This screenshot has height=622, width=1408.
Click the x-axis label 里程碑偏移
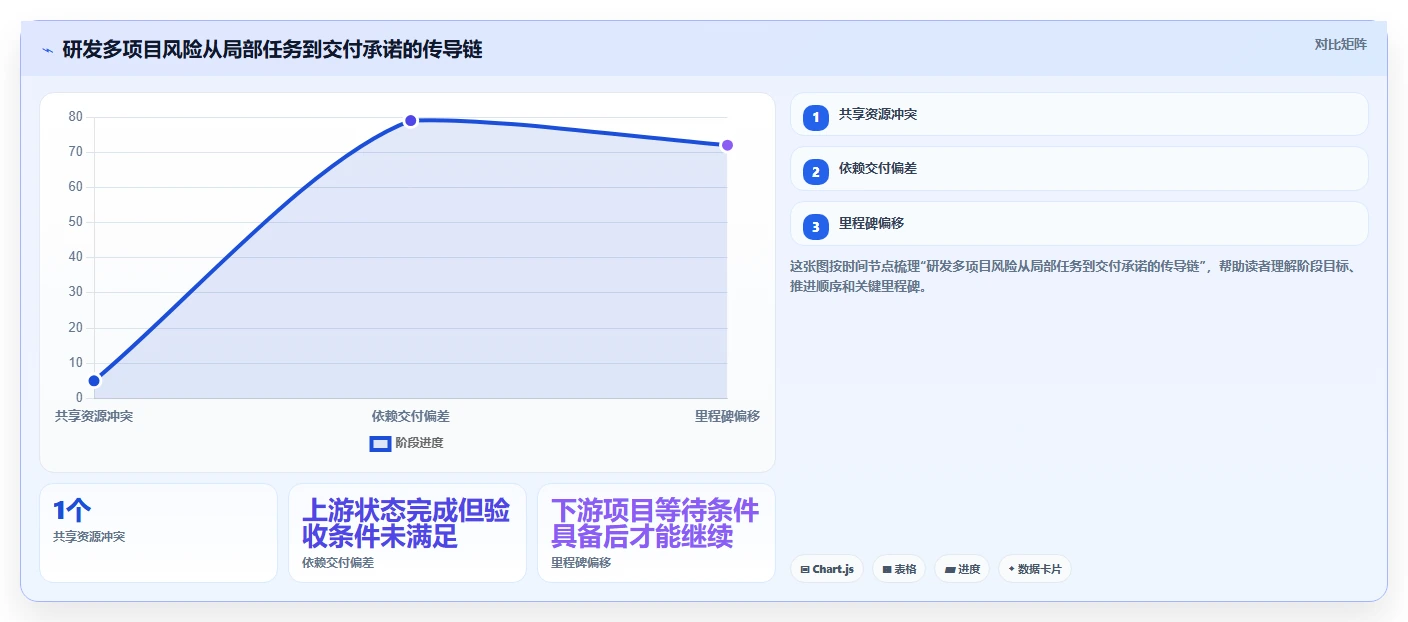[x=727, y=416]
